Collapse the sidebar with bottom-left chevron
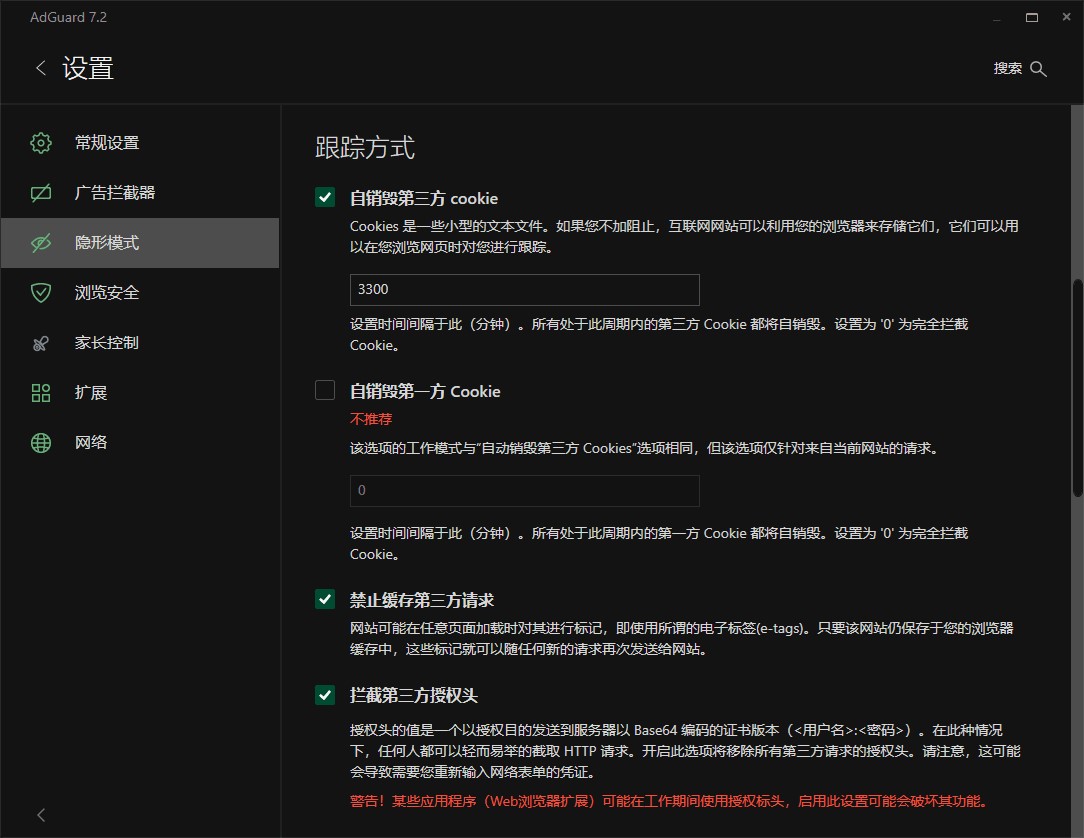This screenshot has width=1084, height=838. pos(41,815)
